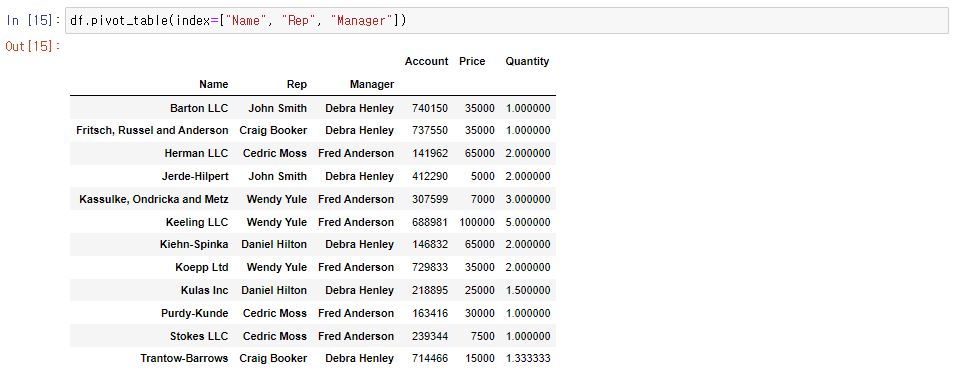Viewport: 956px width, 375px height.
Task: Click Craig Booker in the Fritsch row
Action: (x=273, y=130)
